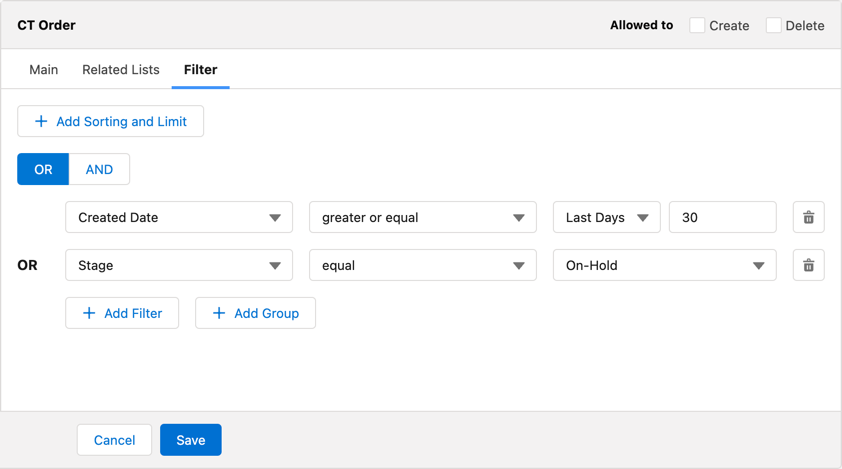The image size is (842, 469).
Task: Delete the Stage filter row
Action: [x=808, y=265]
